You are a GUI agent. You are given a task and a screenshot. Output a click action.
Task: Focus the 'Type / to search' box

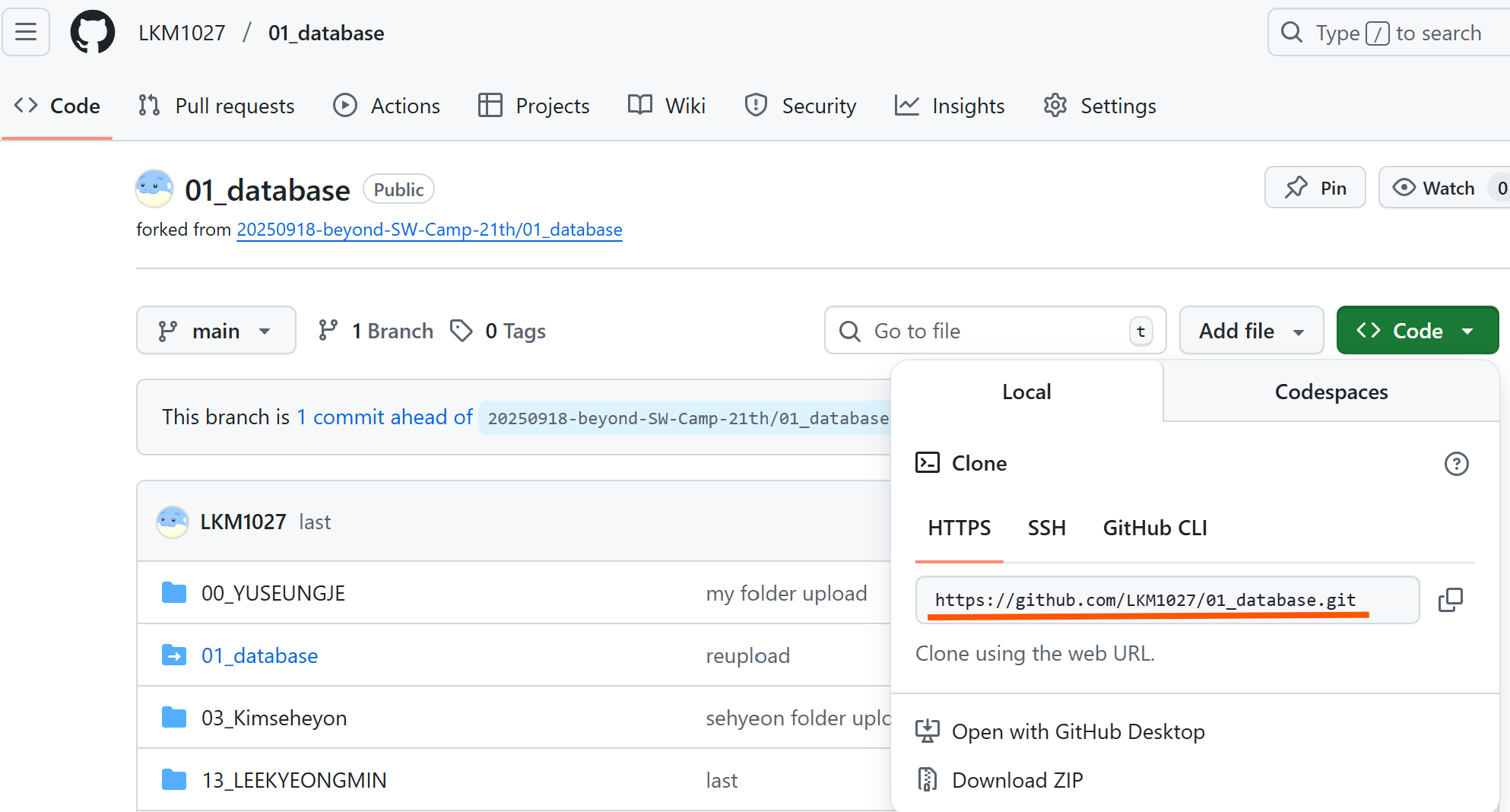[1390, 33]
